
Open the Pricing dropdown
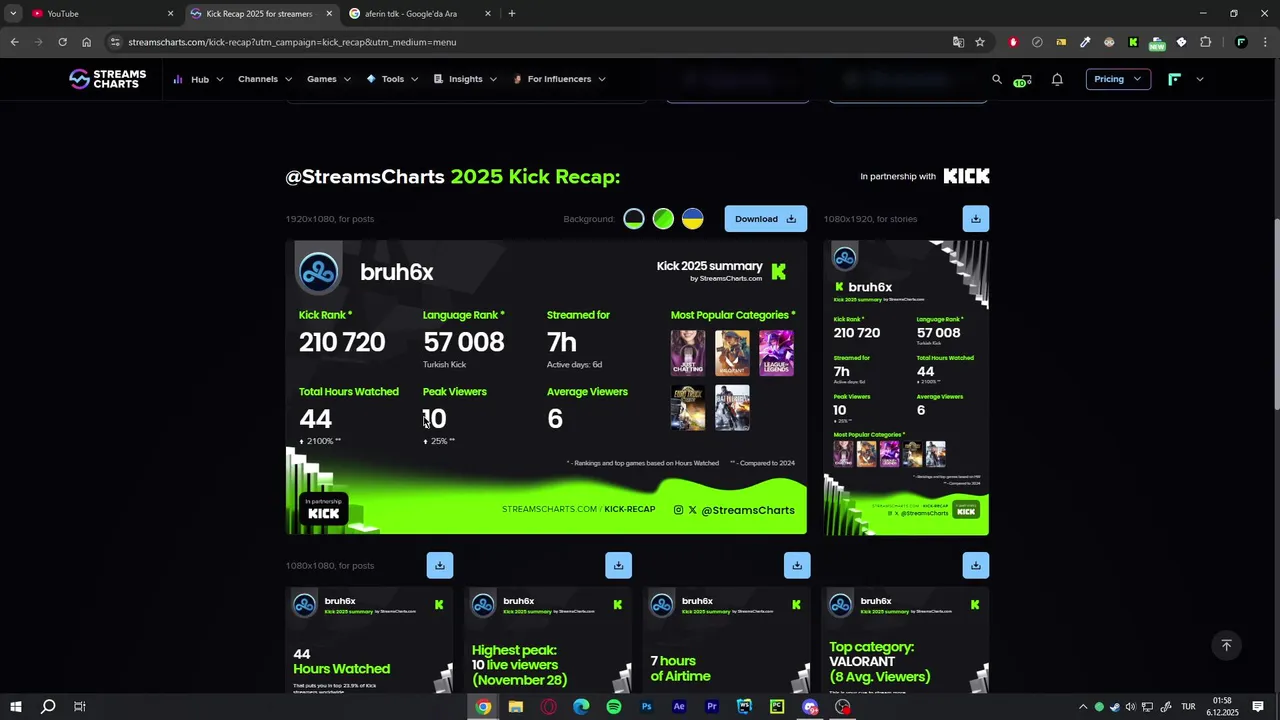click(x=1117, y=79)
